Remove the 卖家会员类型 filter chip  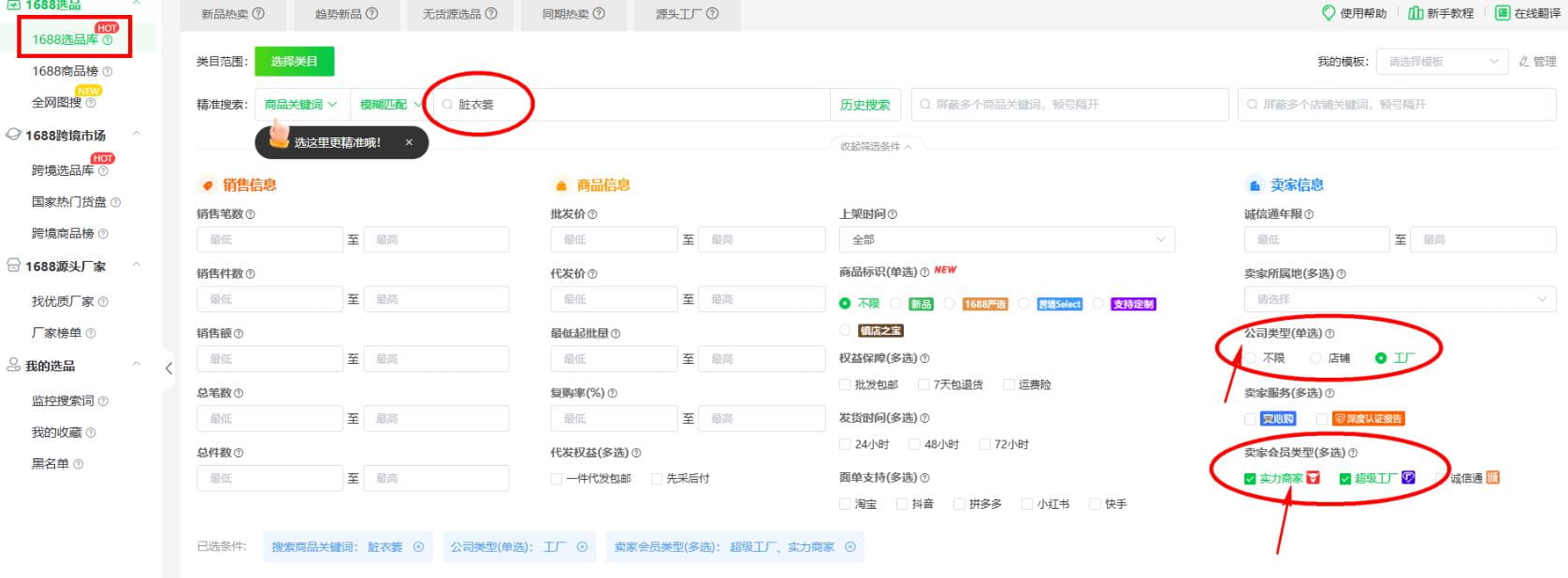[850, 547]
